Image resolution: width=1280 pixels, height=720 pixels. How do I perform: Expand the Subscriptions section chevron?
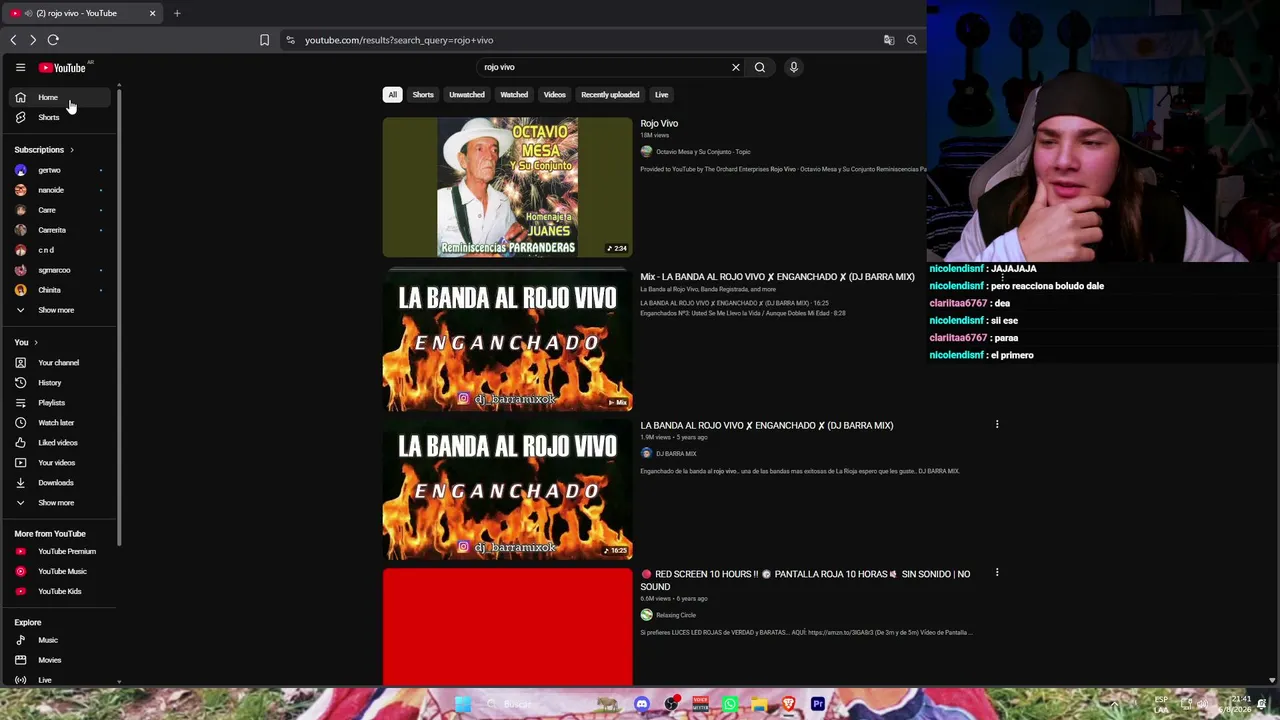[72, 150]
